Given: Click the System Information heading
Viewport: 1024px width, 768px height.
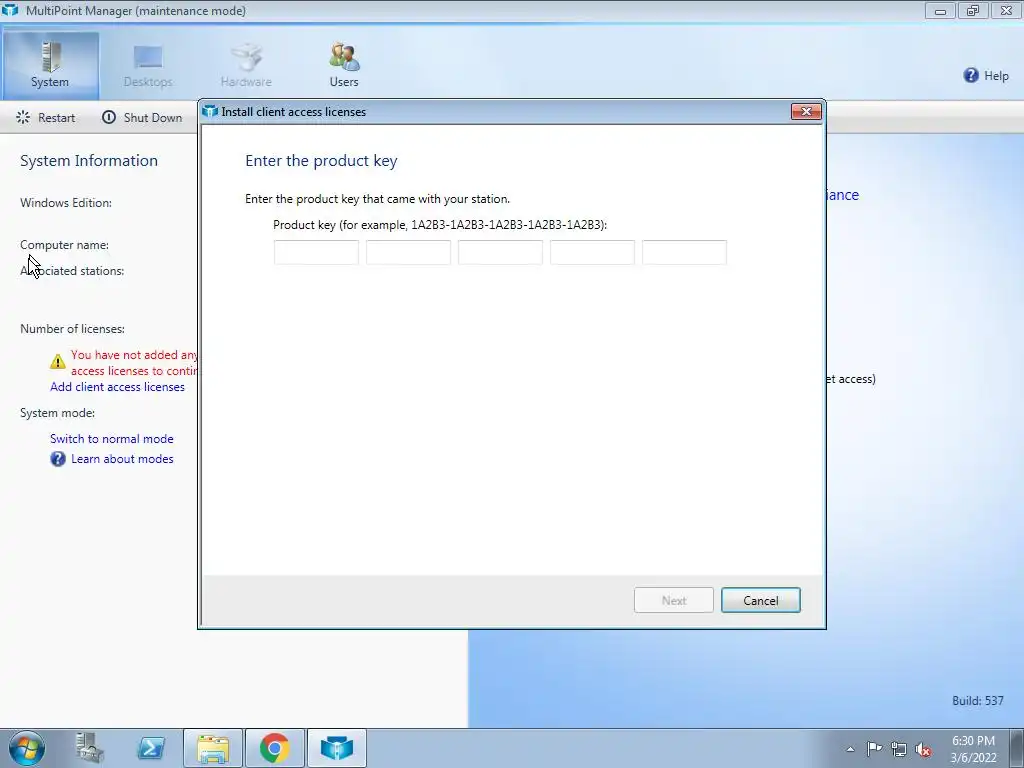Looking at the screenshot, I should (89, 161).
